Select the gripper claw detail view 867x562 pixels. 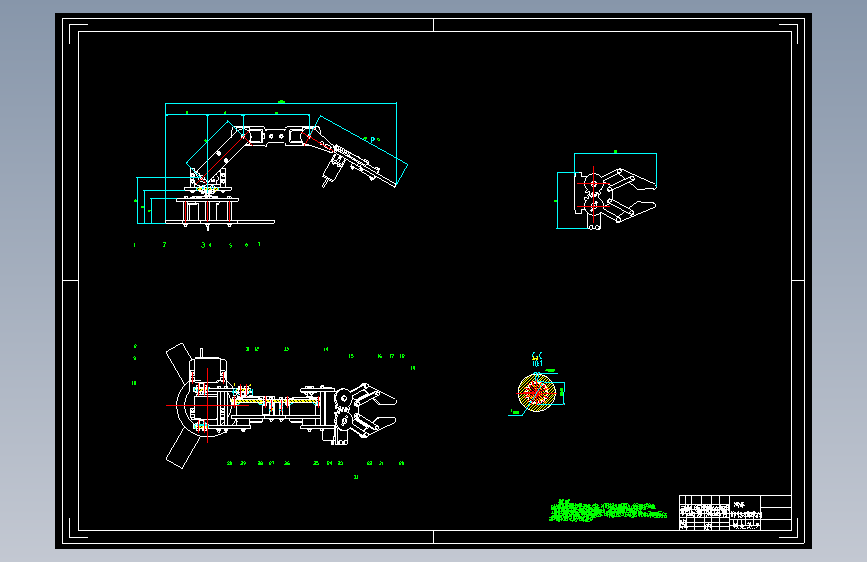(607, 191)
